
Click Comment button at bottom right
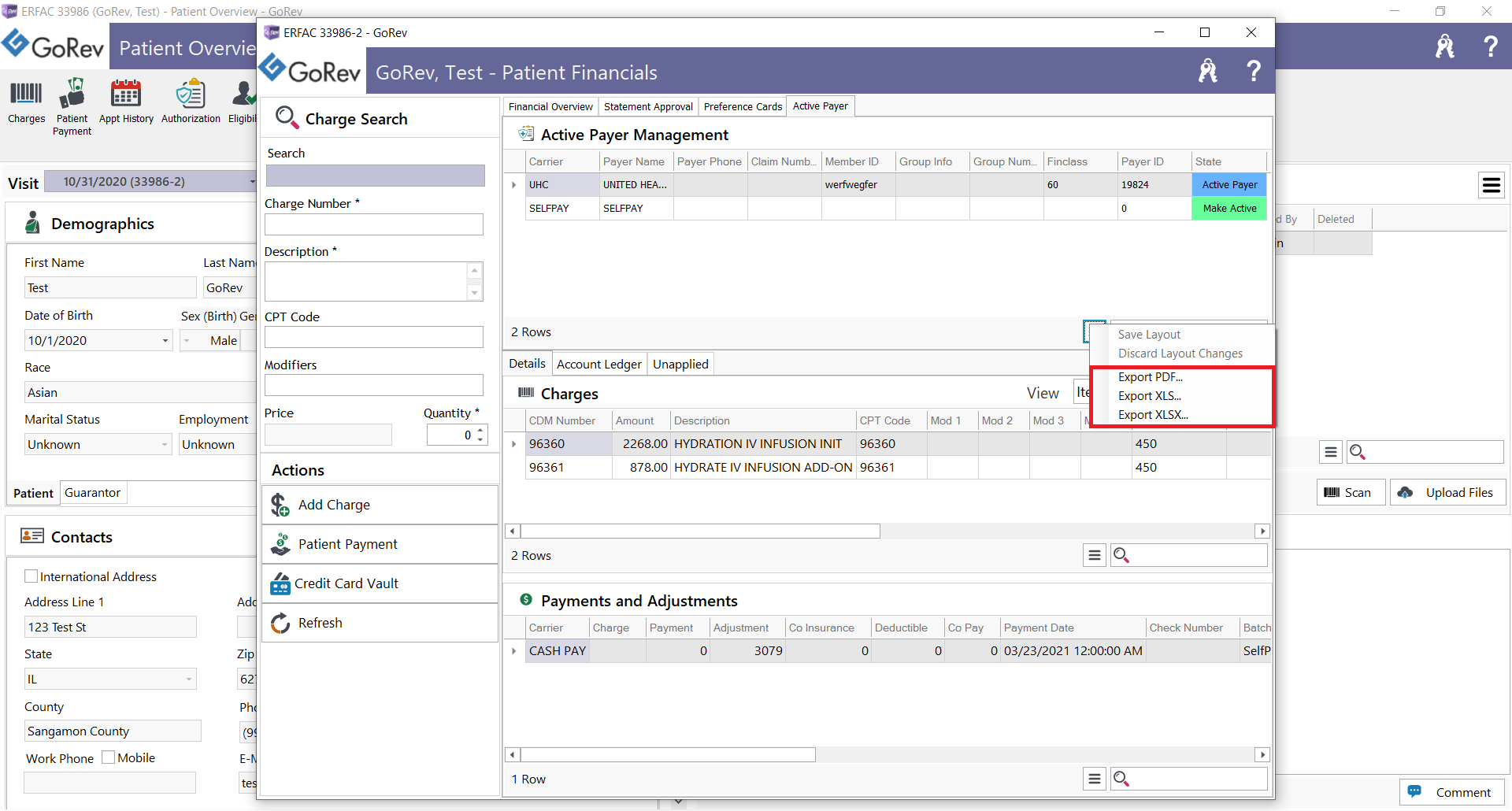[1451, 792]
